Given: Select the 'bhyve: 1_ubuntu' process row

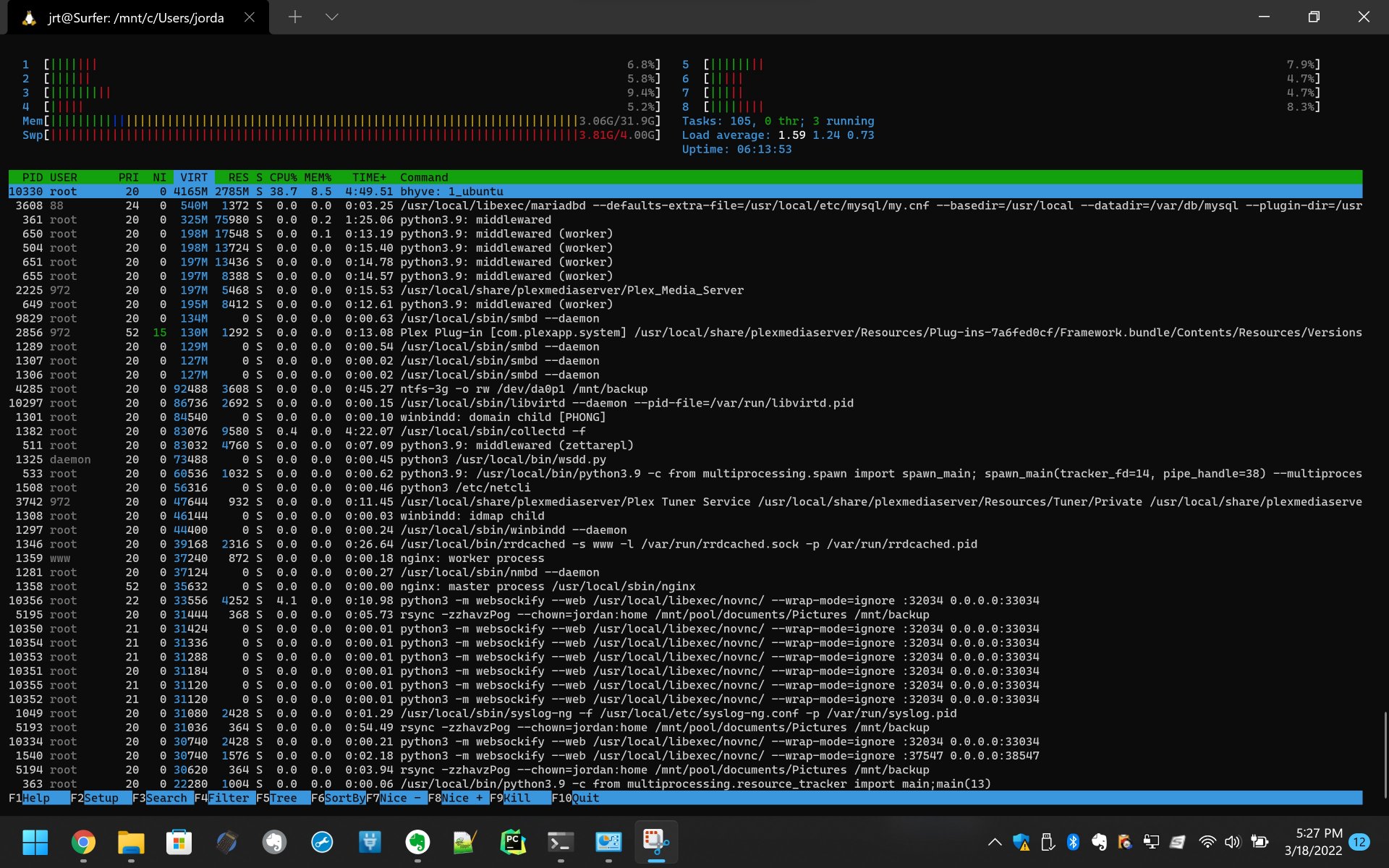Looking at the screenshot, I should tap(685, 192).
